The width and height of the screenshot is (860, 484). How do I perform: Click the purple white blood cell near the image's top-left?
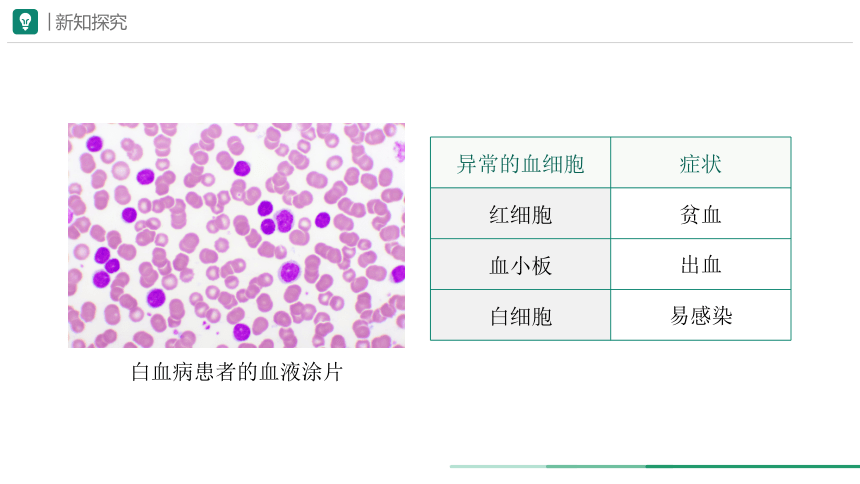coord(94,144)
